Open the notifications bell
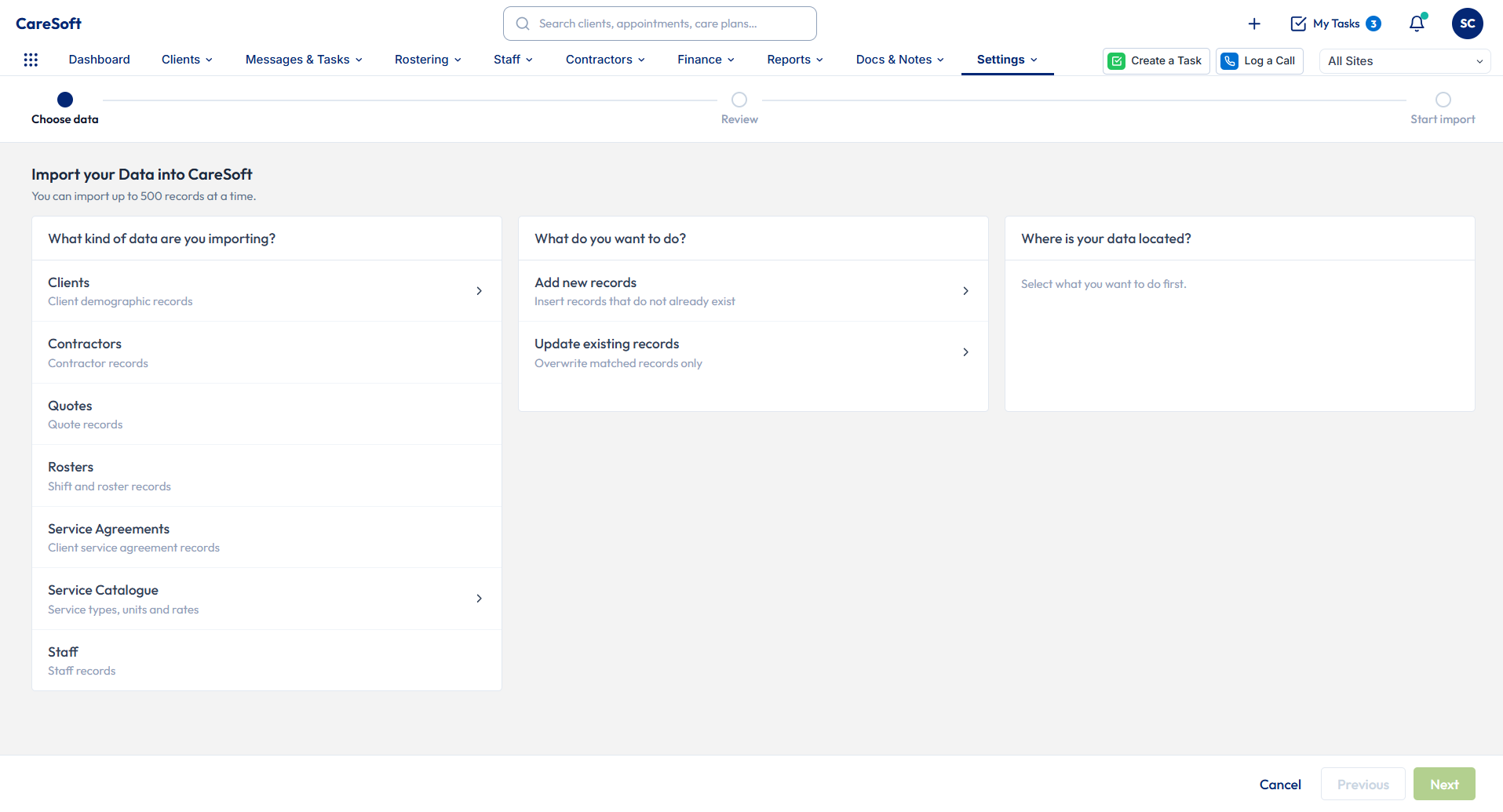Image resolution: width=1503 pixels, height=812 pixels. pos(1417,24)
